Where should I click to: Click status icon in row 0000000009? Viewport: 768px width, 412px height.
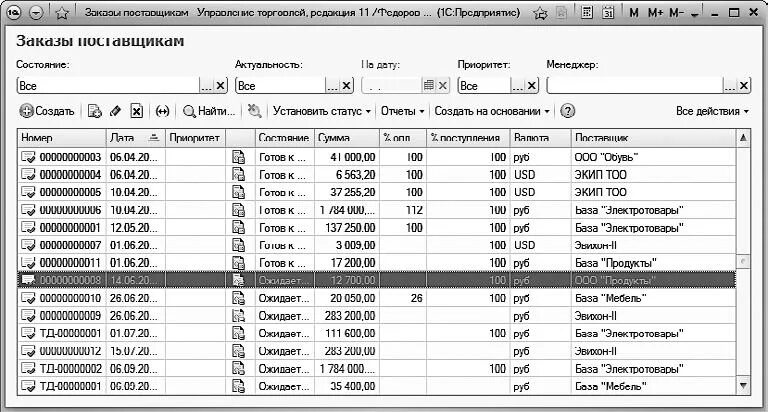pyautogui.click(x=239, y=316)
